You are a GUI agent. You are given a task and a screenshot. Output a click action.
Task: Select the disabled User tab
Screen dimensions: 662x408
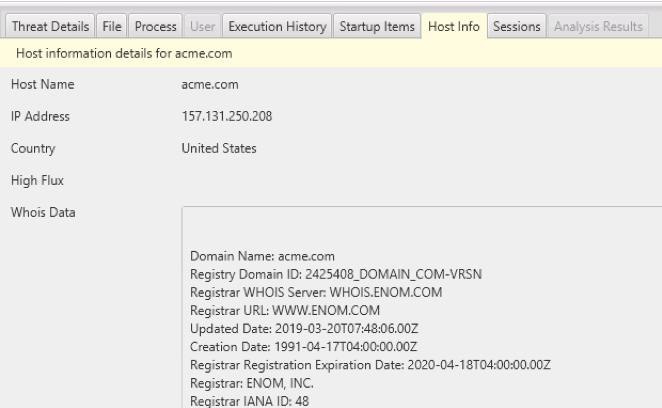[202, 26]
